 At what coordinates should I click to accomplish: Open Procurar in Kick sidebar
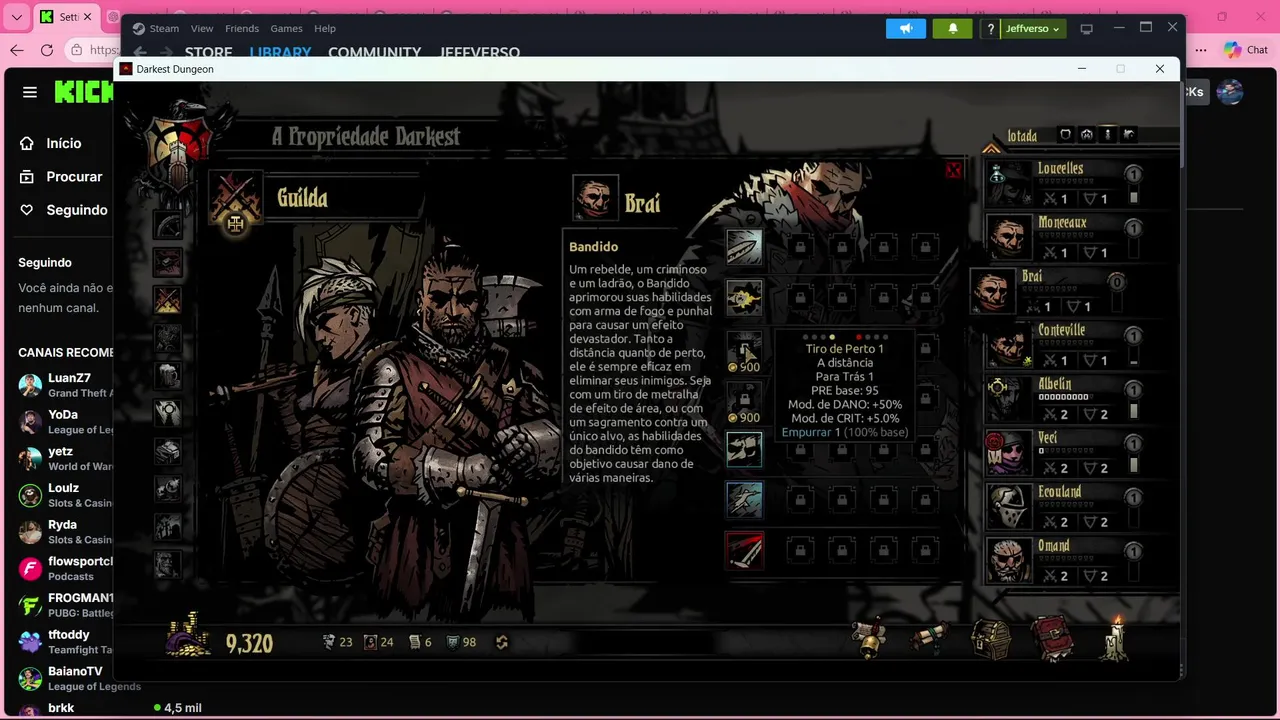(74, 176)
